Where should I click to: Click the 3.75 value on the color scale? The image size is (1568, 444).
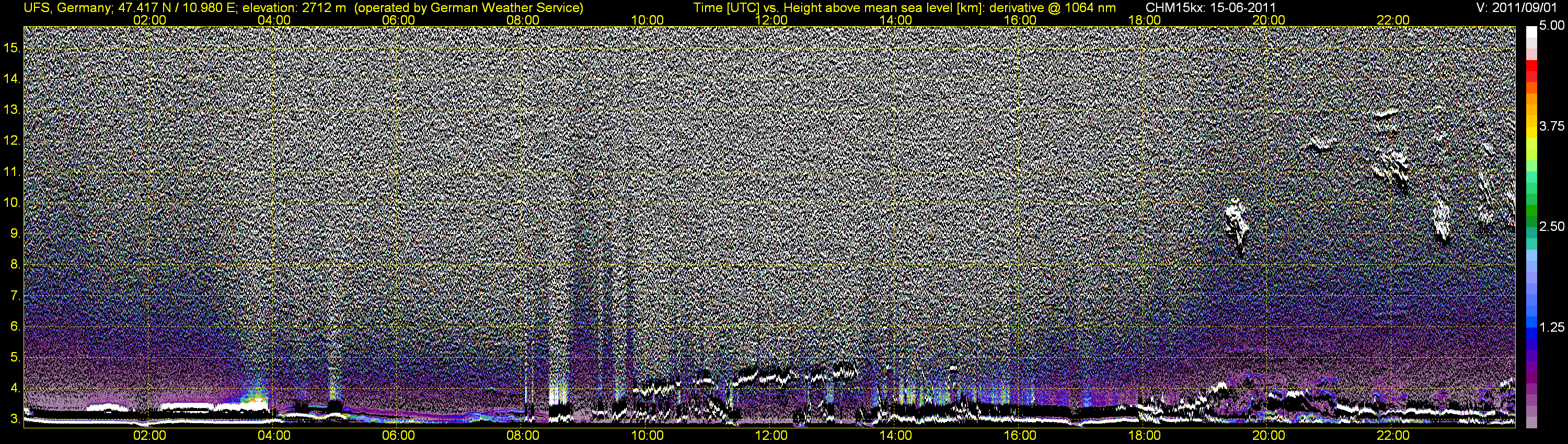point(1552,126)
